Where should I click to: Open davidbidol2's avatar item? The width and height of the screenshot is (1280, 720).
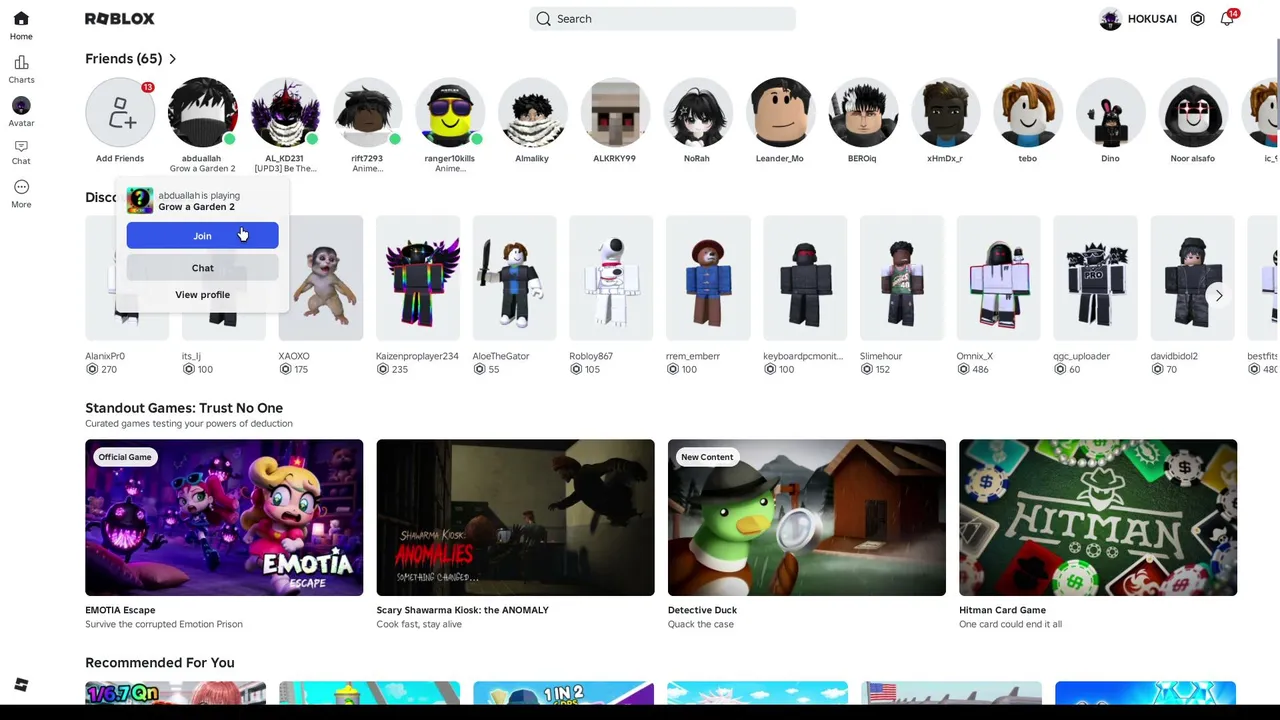pos(1194,277)
